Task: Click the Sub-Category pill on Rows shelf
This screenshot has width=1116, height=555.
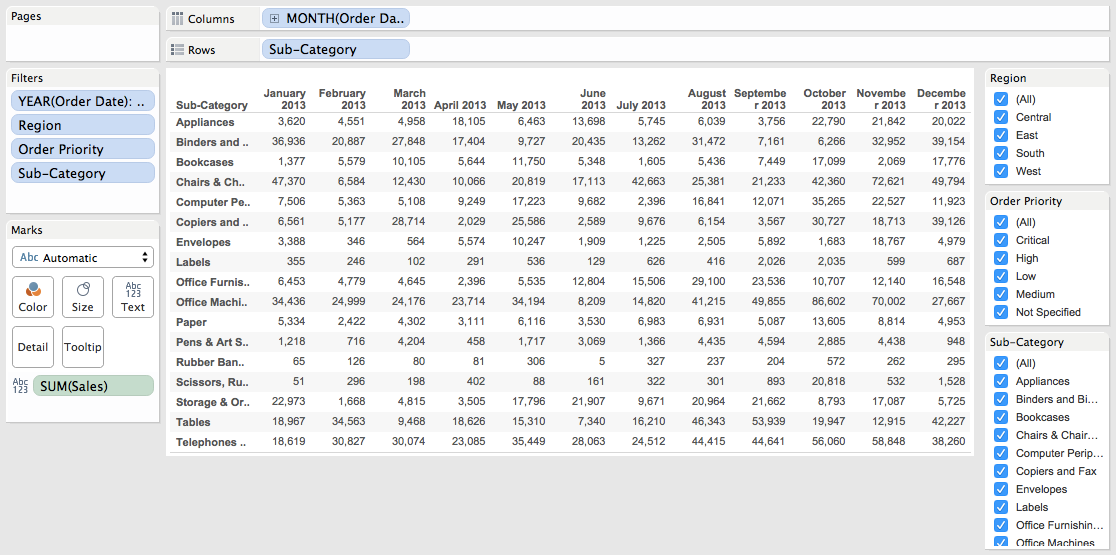Action: [x=336, y=49]
